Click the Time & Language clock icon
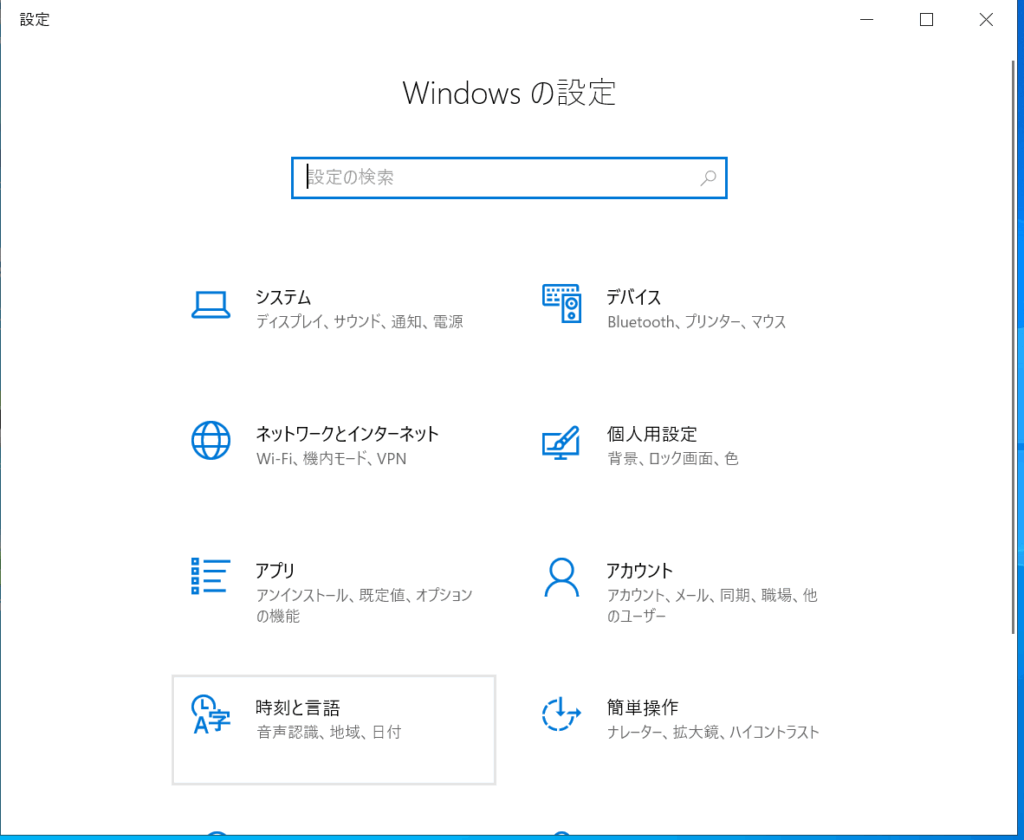The width and height of the screenshot is (1024, 840). click(210, 714)
